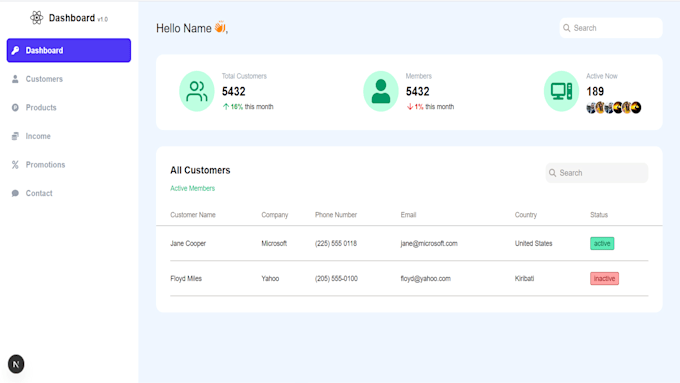This screenshot has width=680, height=383.
Task: Click the Status column header
Action: [599, 215]
